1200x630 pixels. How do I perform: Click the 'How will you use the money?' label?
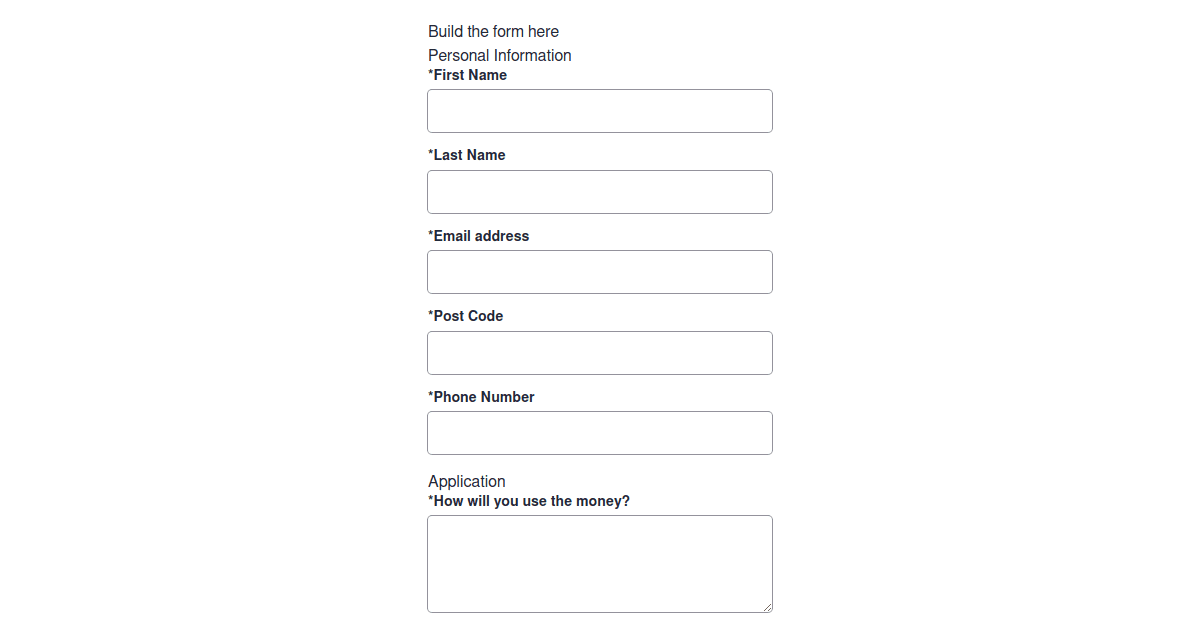coord(532,501)
